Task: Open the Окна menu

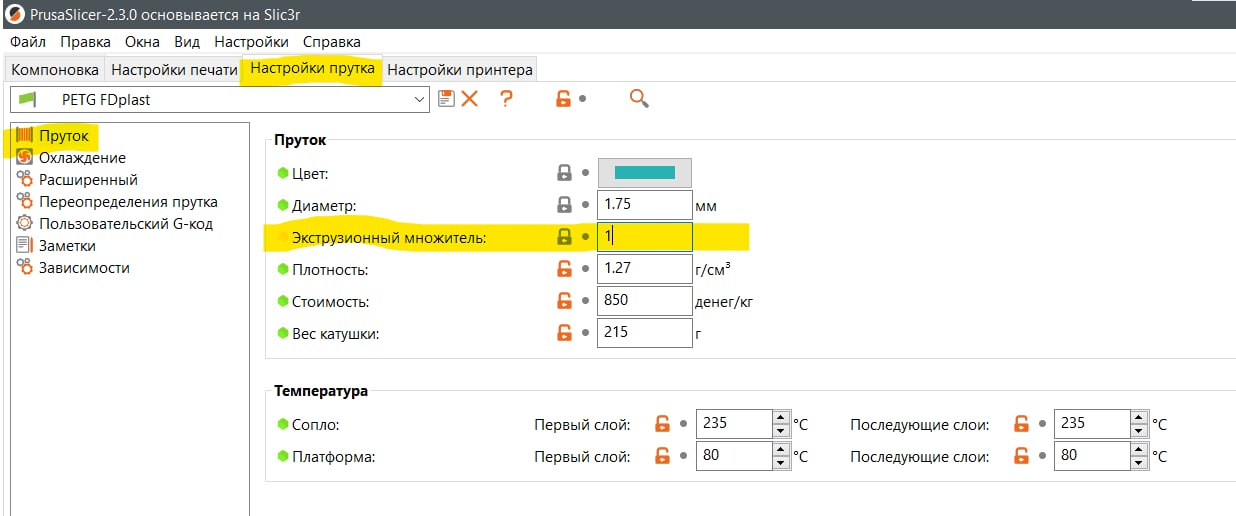Action: [144, 42]
